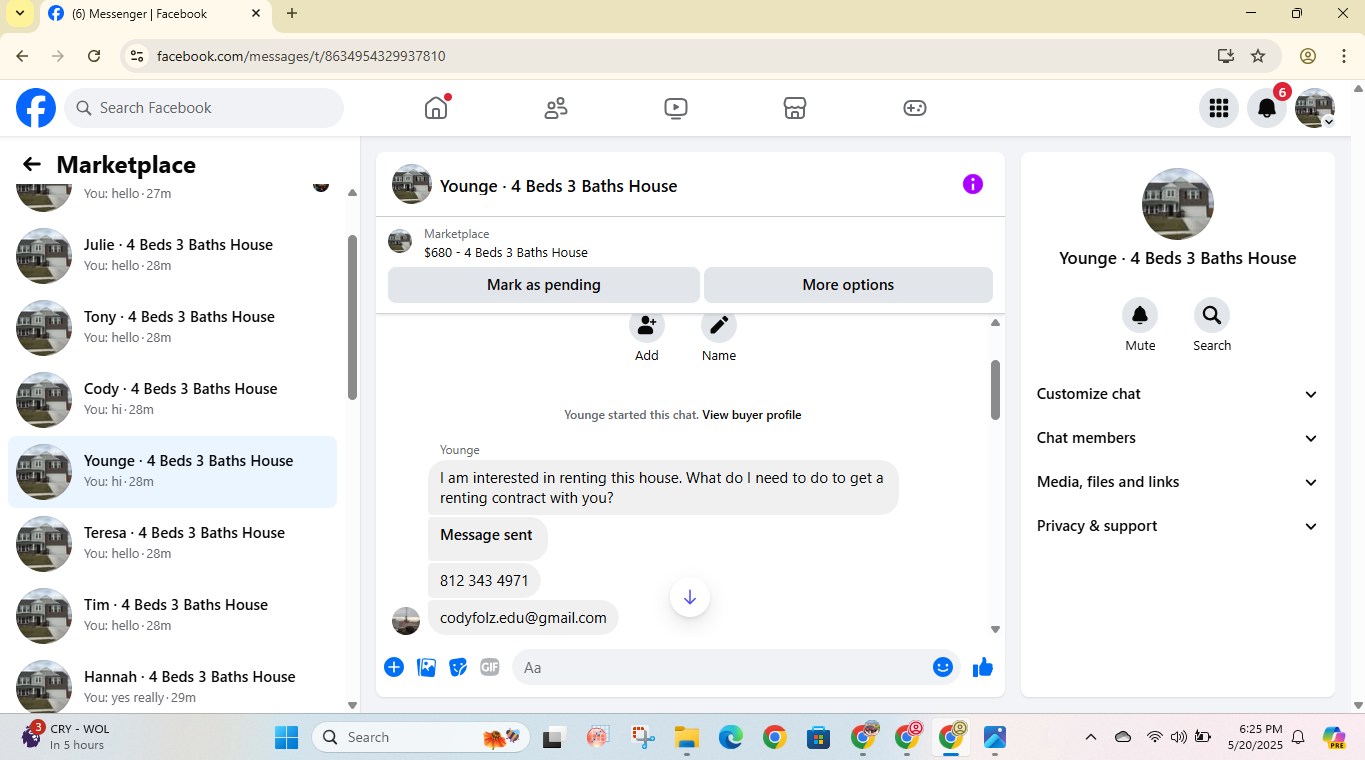Attach a file using photo icon
The image size is (1365, 760).
click(x=426, y=667)
